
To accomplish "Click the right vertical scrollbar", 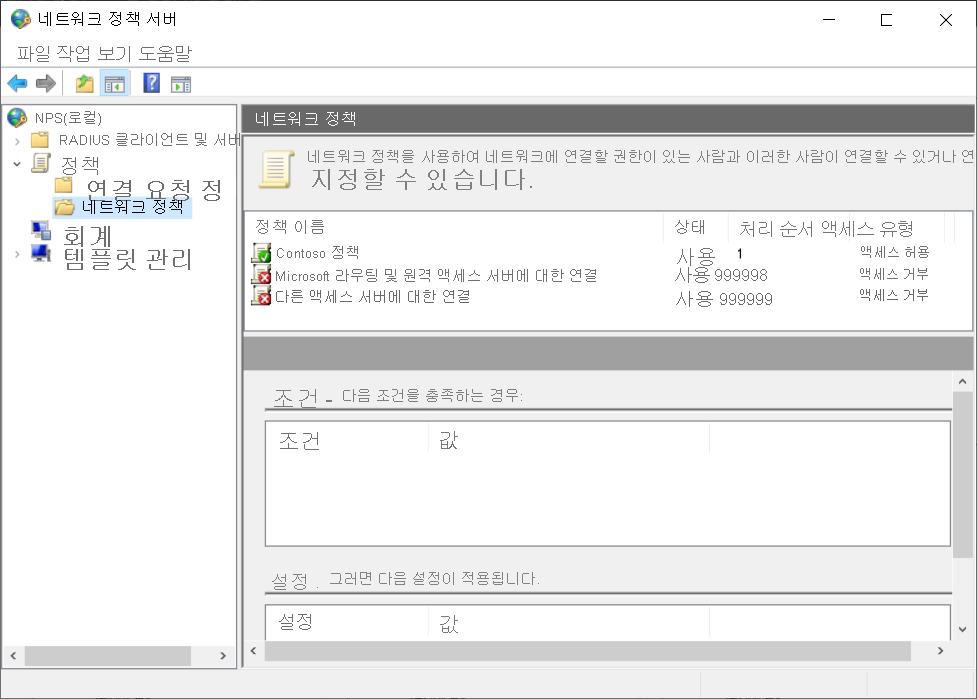I will pos(963,470).
